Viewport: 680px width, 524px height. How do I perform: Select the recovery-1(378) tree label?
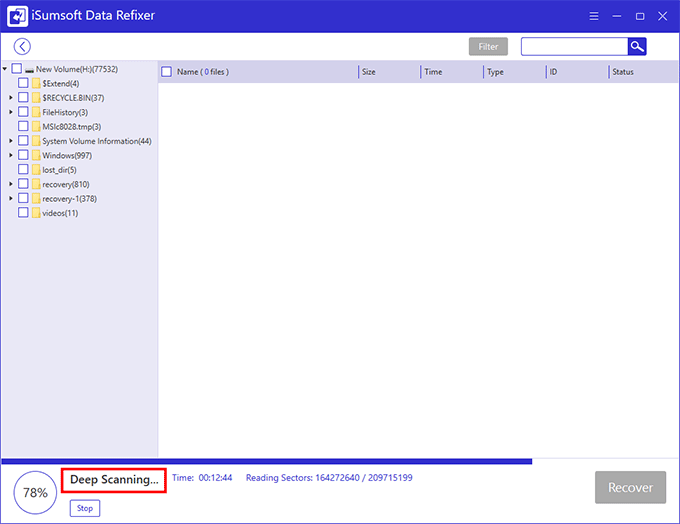[69, 199]
